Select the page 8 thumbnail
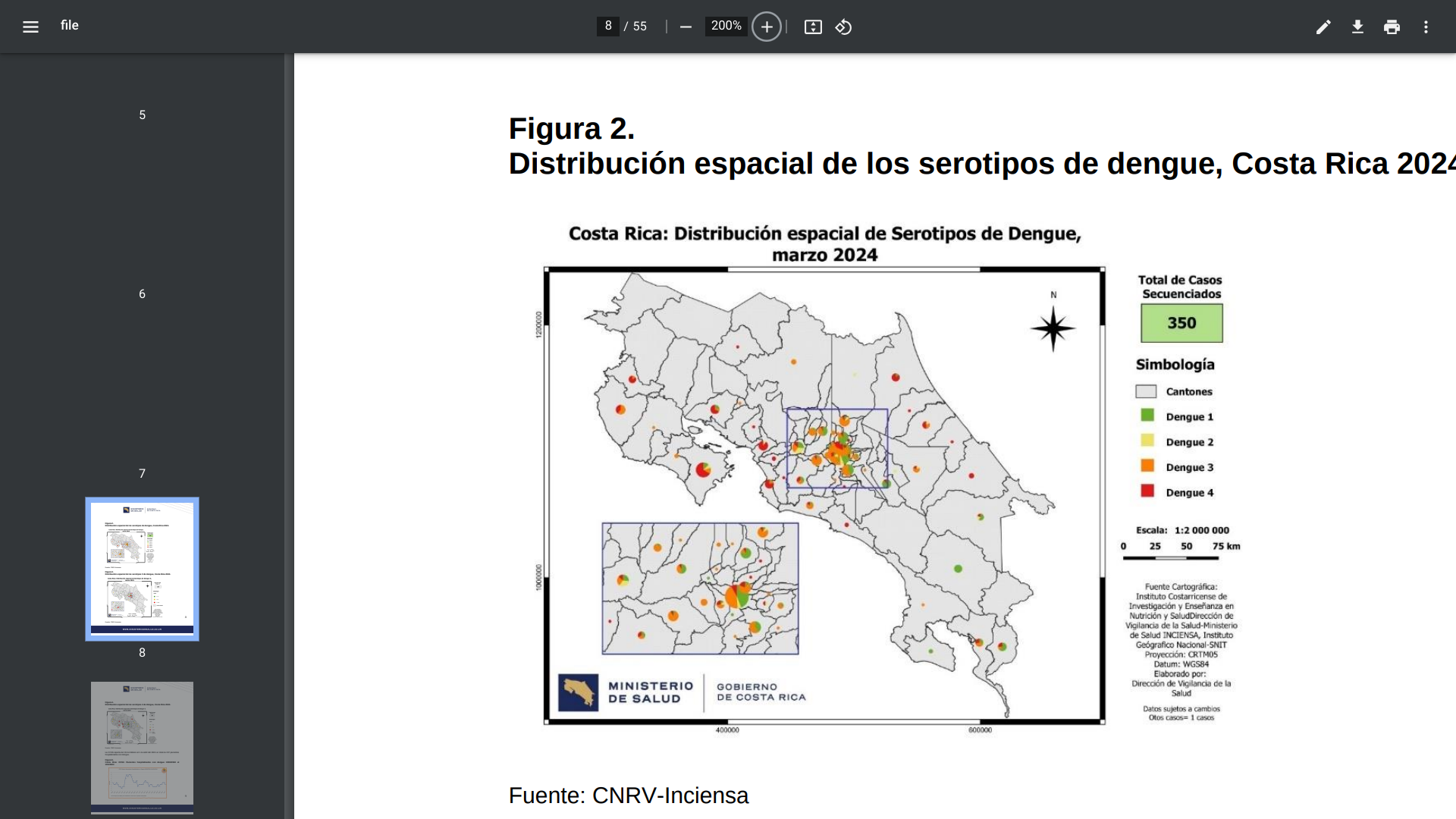 coord(142,569)
